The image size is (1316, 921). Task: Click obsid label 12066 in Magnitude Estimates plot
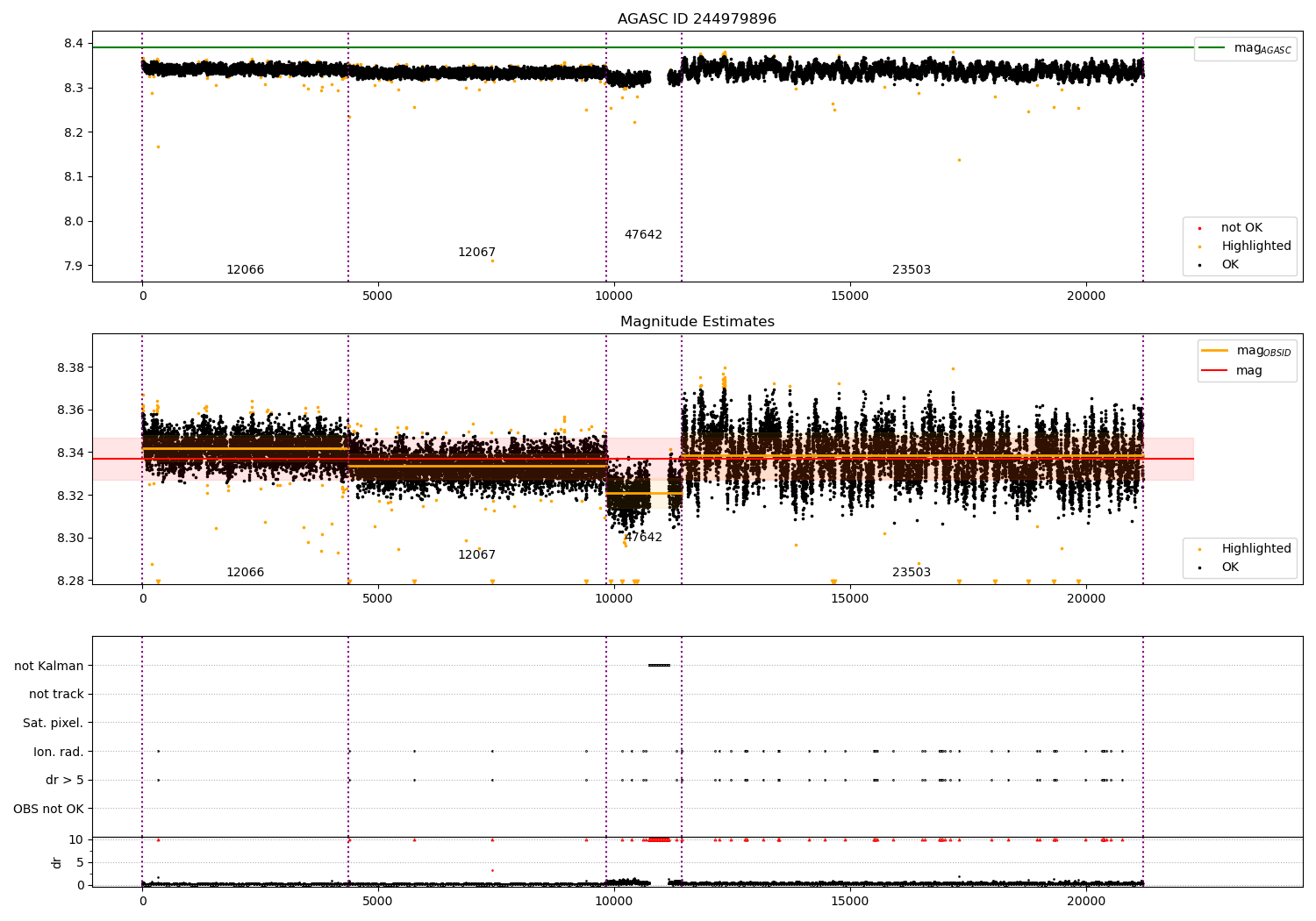tap(245, 573)
